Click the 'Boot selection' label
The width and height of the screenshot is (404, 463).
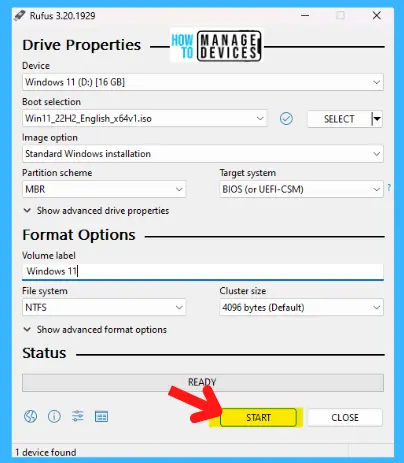pos(51,102)
